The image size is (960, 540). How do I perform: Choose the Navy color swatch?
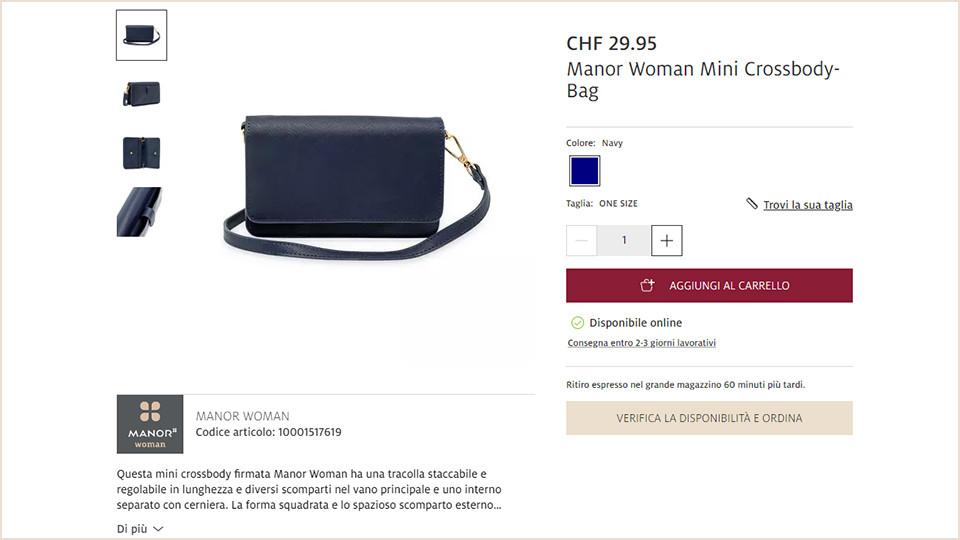coord(585,171)
